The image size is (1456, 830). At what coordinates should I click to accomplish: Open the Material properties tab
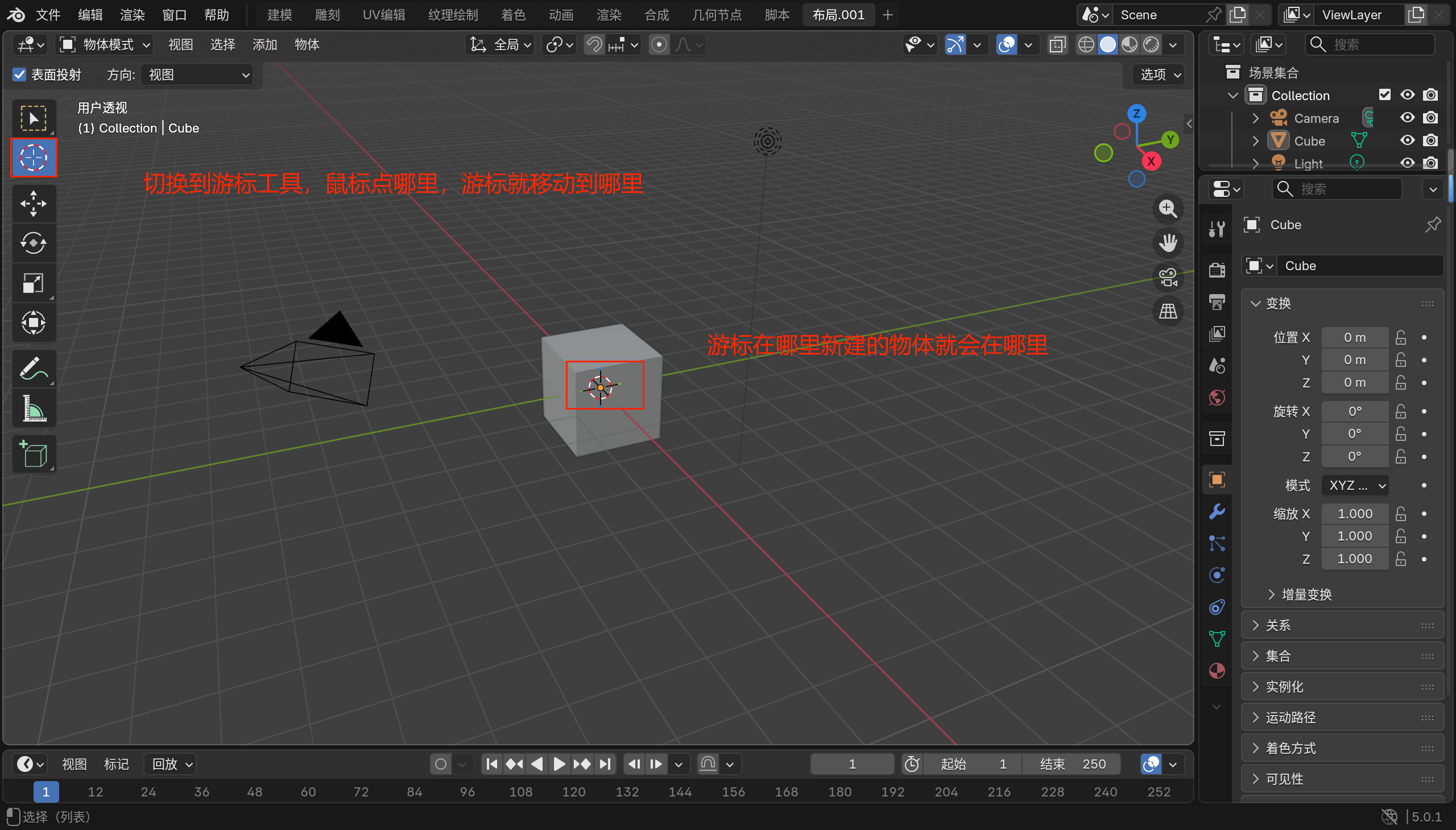click(x=1217, y=671)
